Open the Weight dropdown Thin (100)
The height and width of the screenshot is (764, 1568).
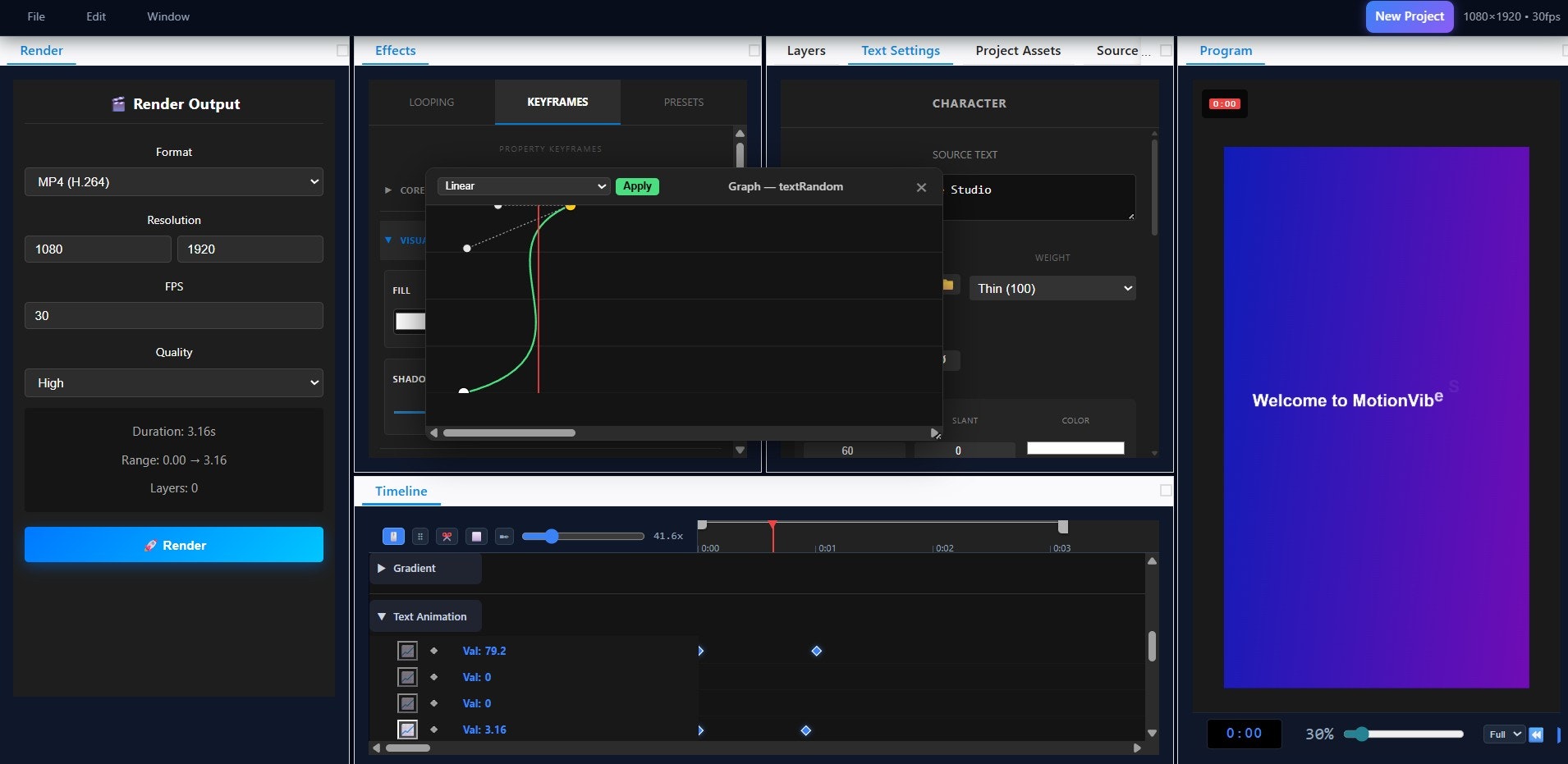(1052, 288)
